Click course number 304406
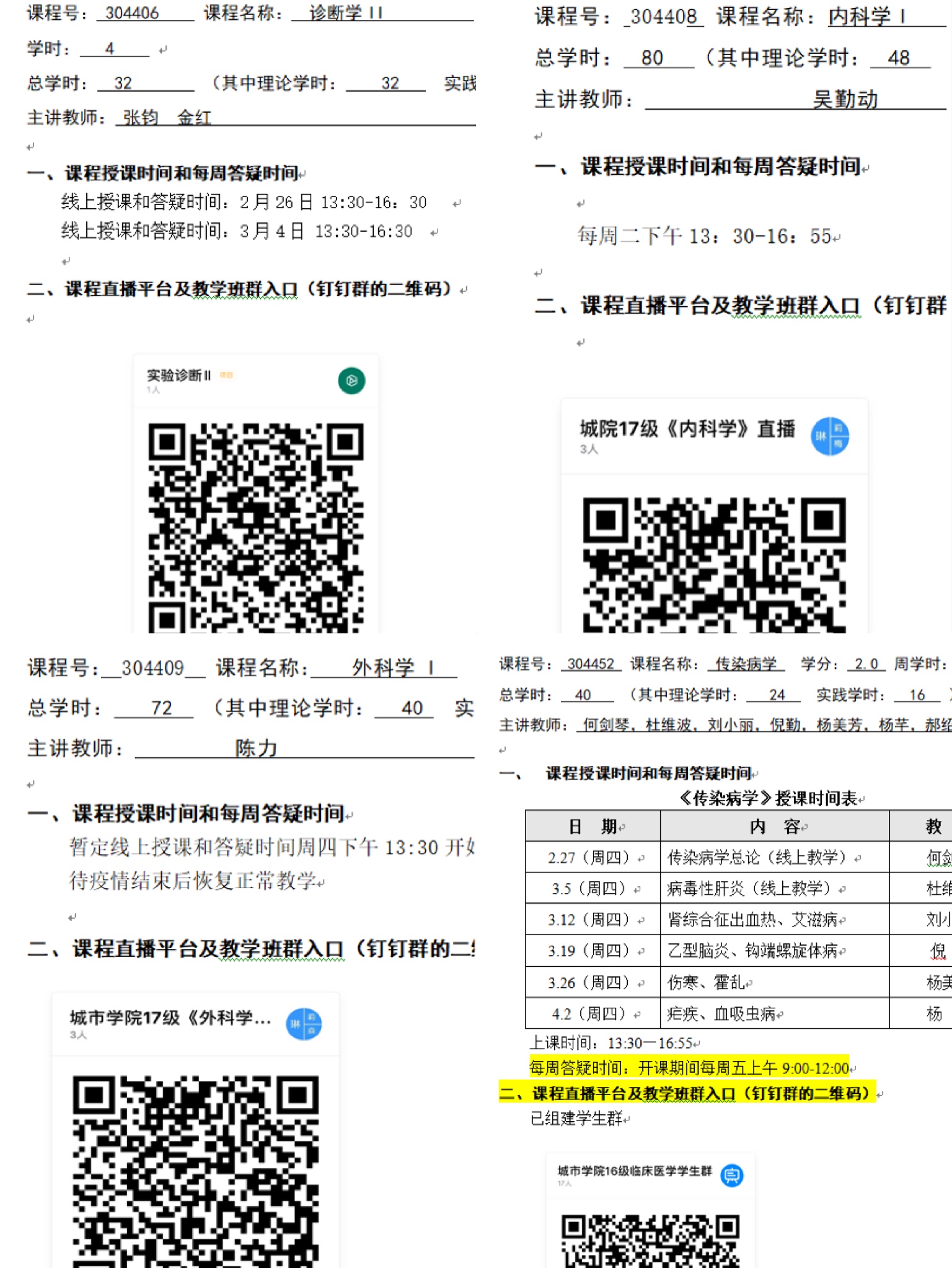Image resolution: width=952 pixels, height=1268 pixels. (132, 12)
